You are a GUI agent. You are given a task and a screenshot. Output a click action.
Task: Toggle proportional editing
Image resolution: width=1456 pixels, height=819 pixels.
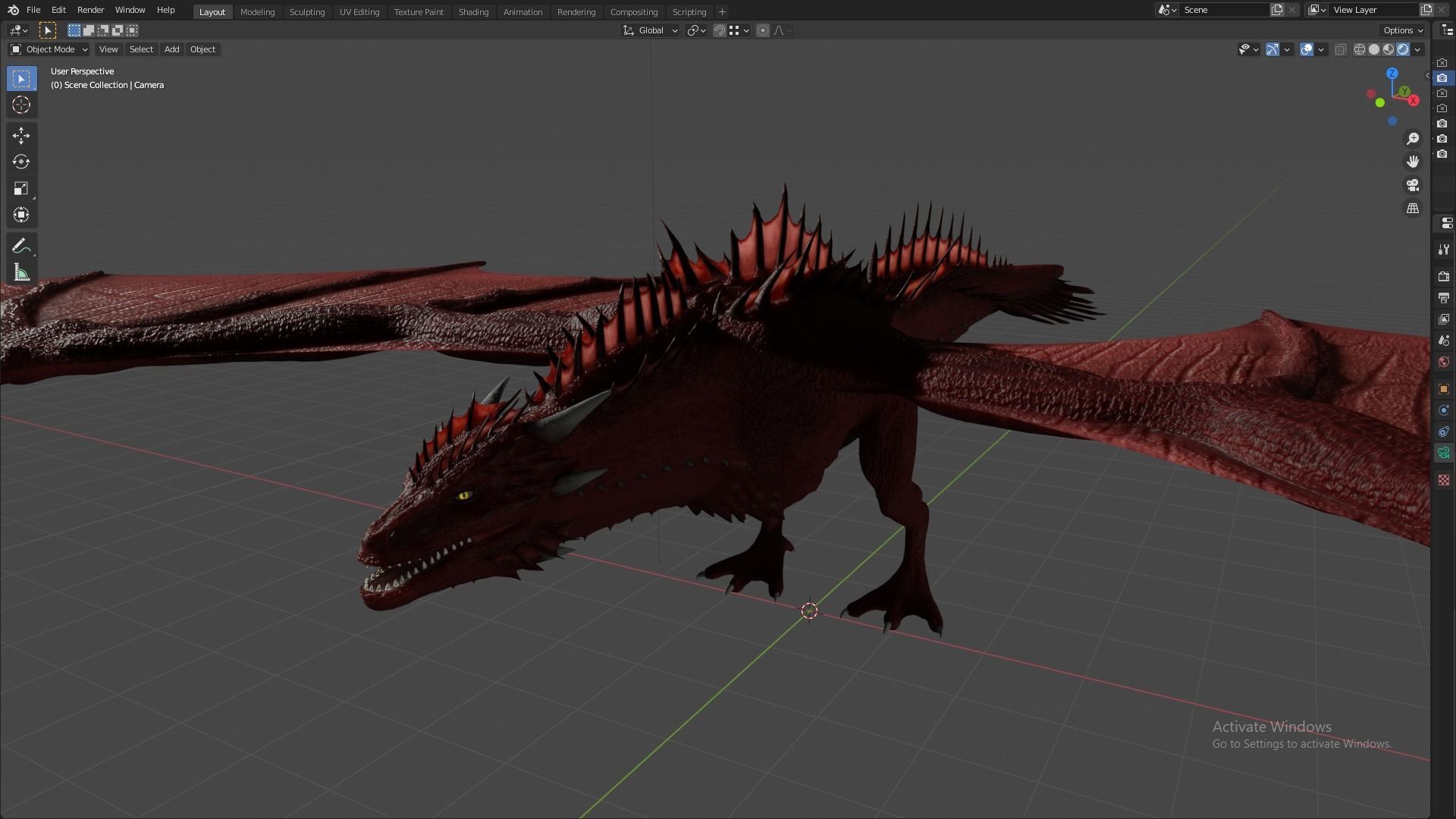pyautogui.click(x=763, y=30)
